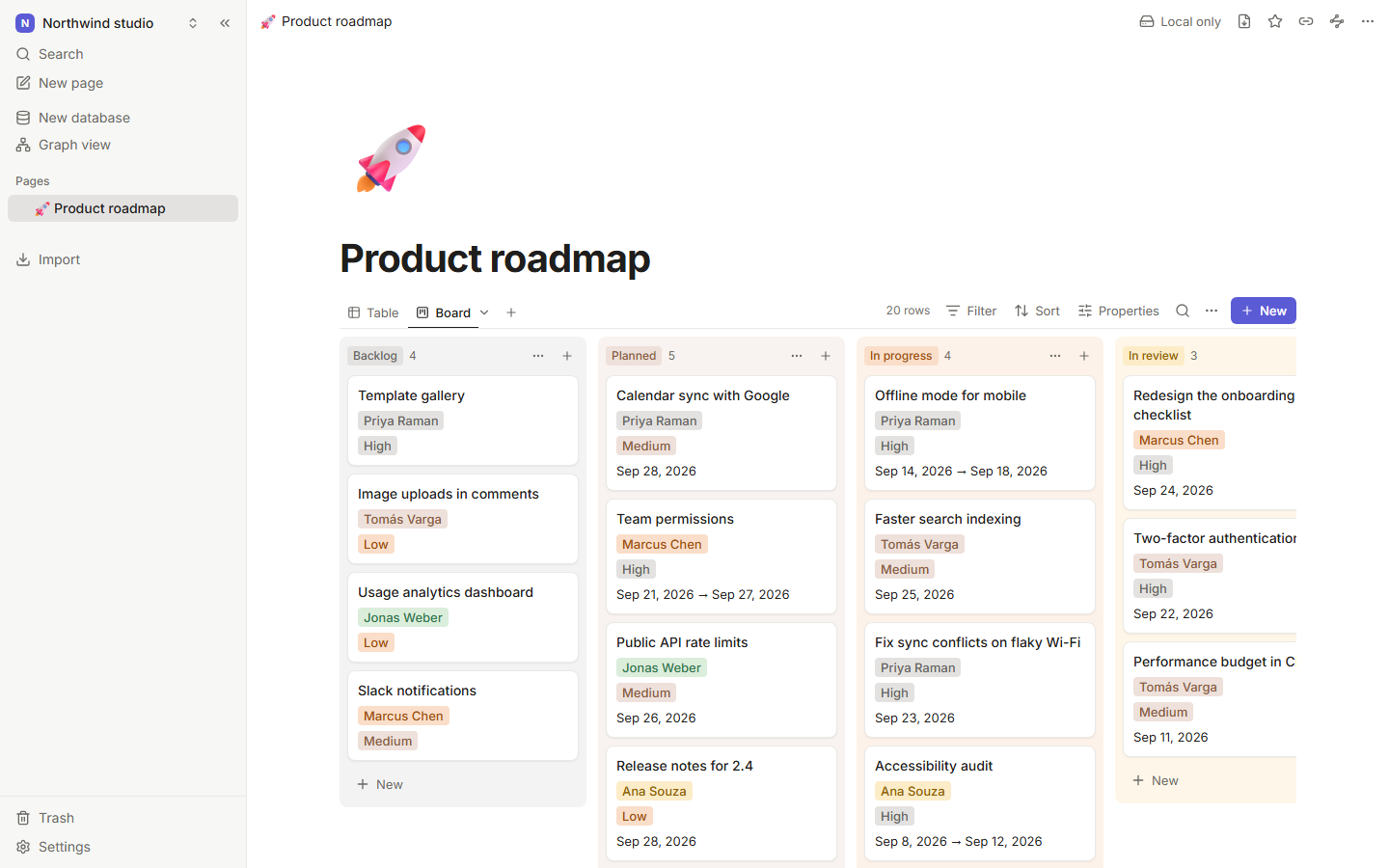
Task: Expand the Board view dropdown chevron
Action: click(x=484, y=312)
